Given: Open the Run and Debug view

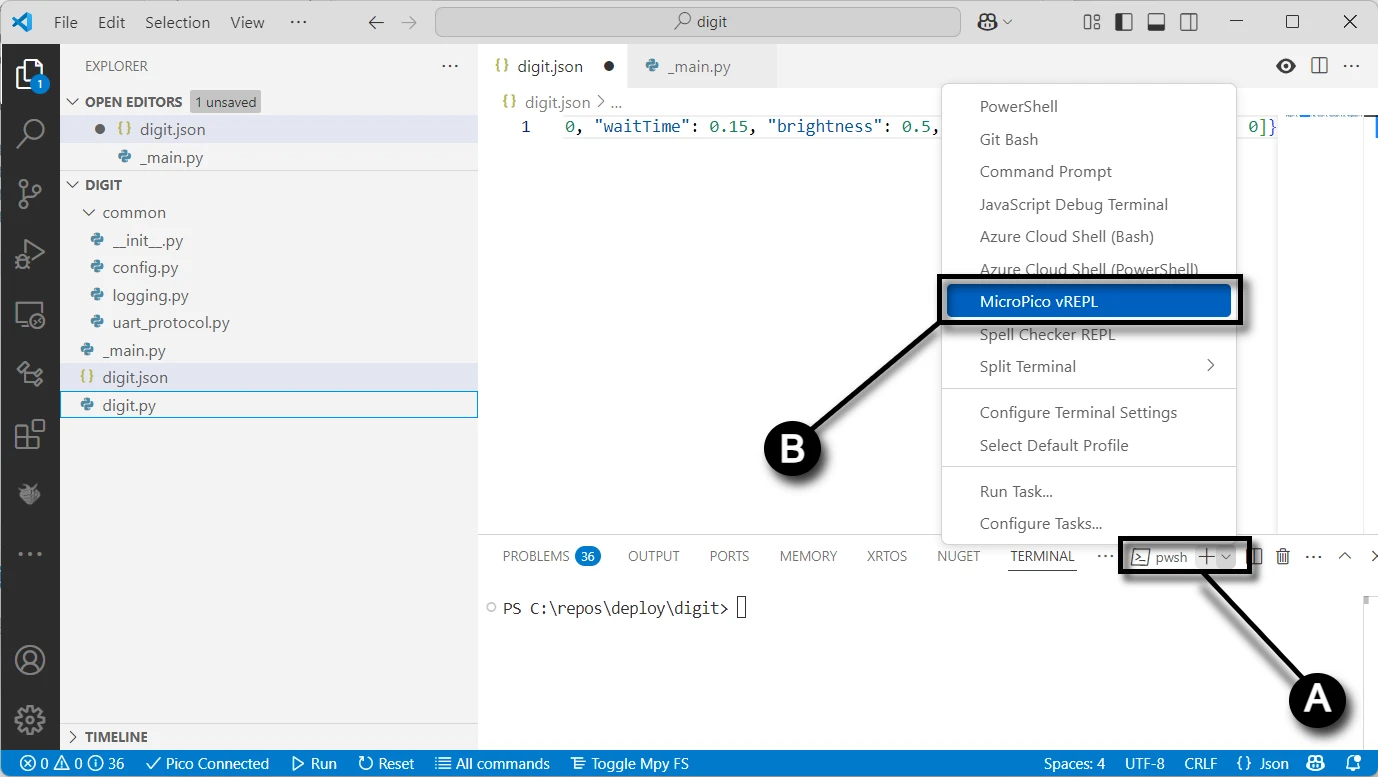Looking at the screenshot, I should point(30,254).
